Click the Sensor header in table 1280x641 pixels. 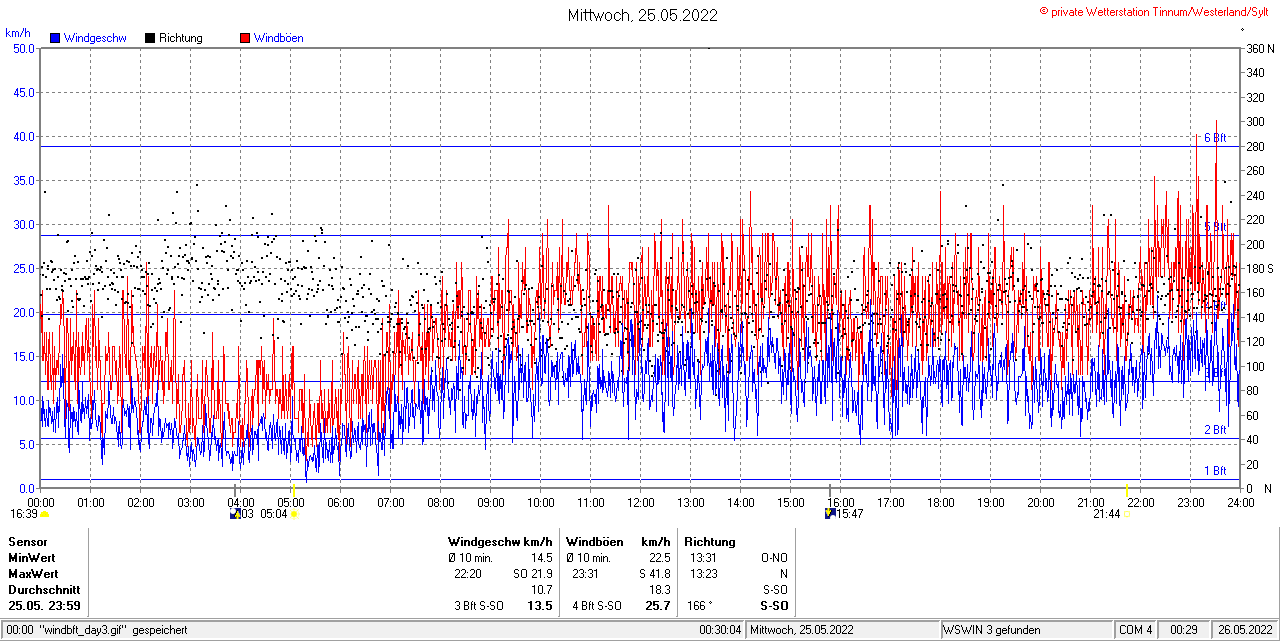coord(28,542)
